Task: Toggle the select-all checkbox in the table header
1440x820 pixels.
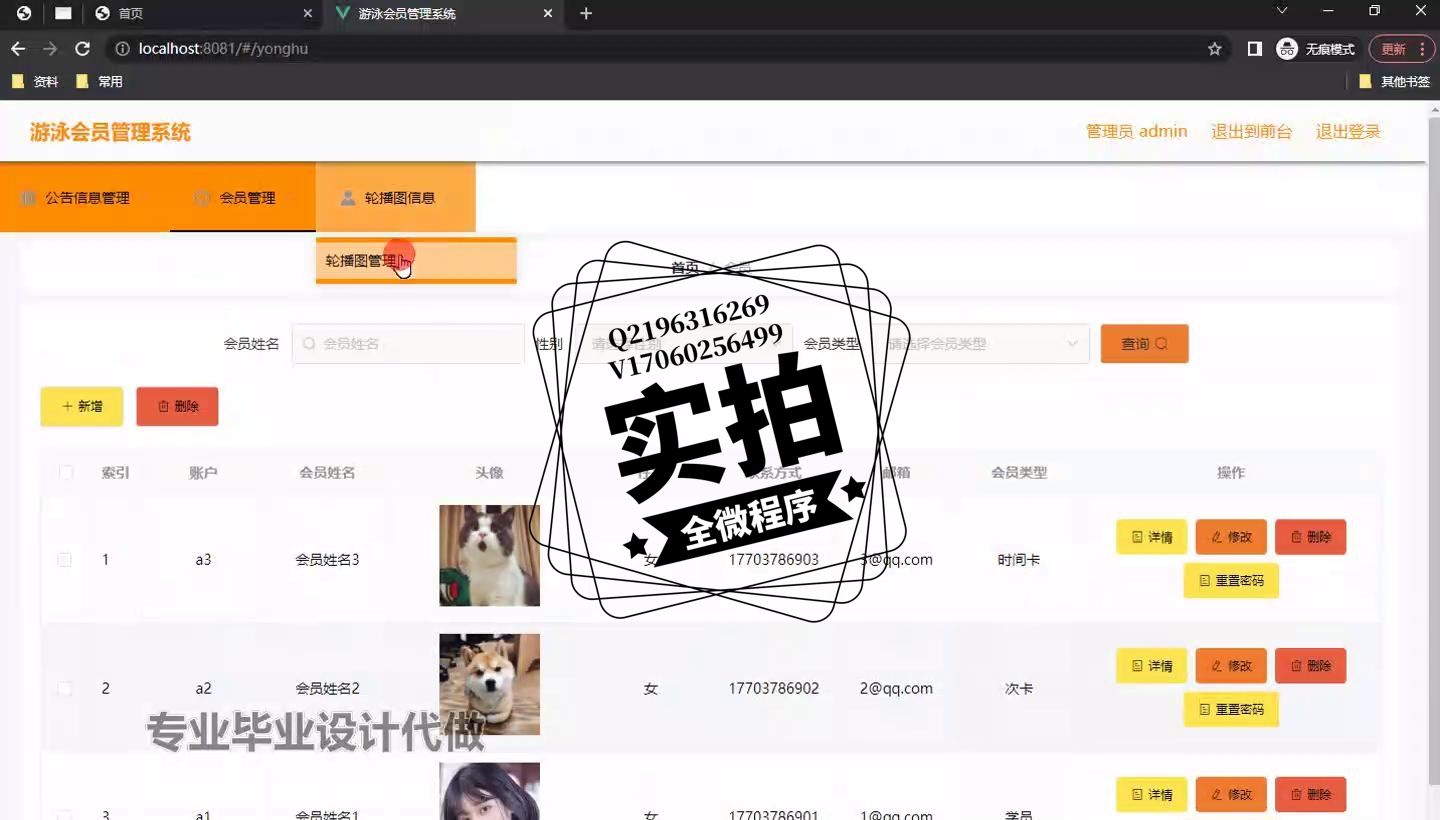Action: 65,473
